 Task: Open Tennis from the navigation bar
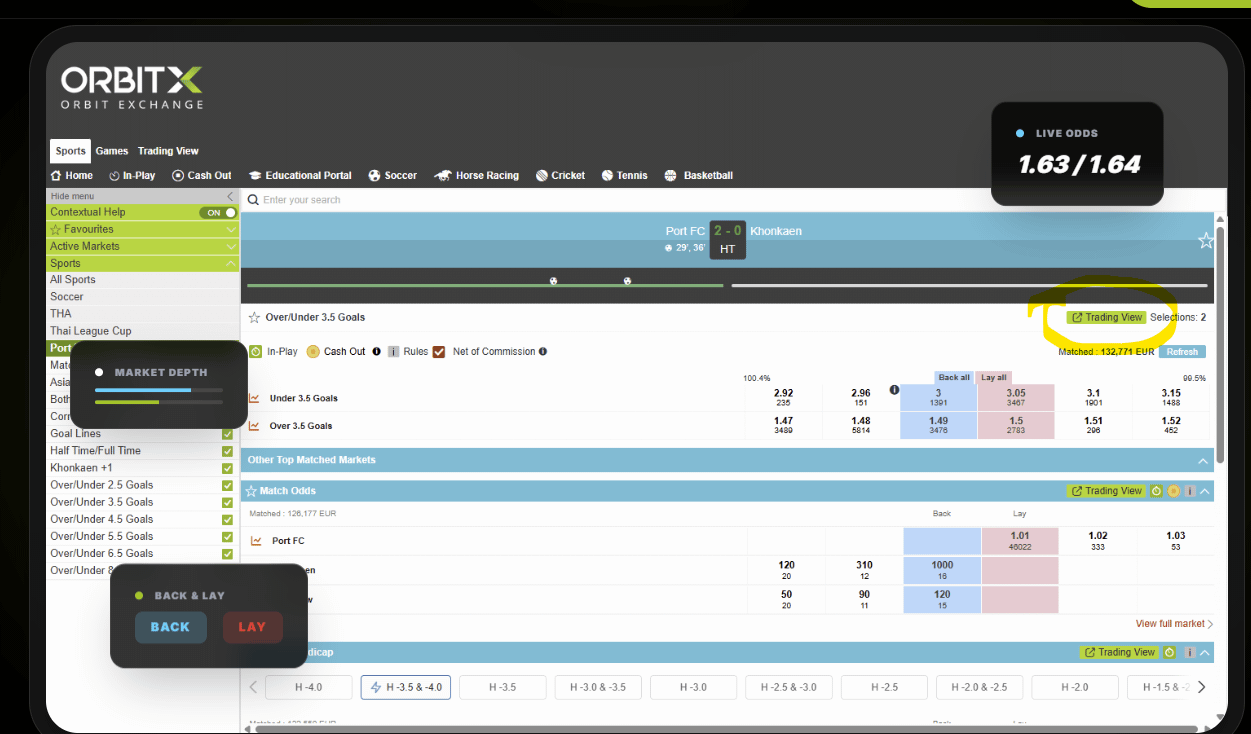(x=625, y=175)
